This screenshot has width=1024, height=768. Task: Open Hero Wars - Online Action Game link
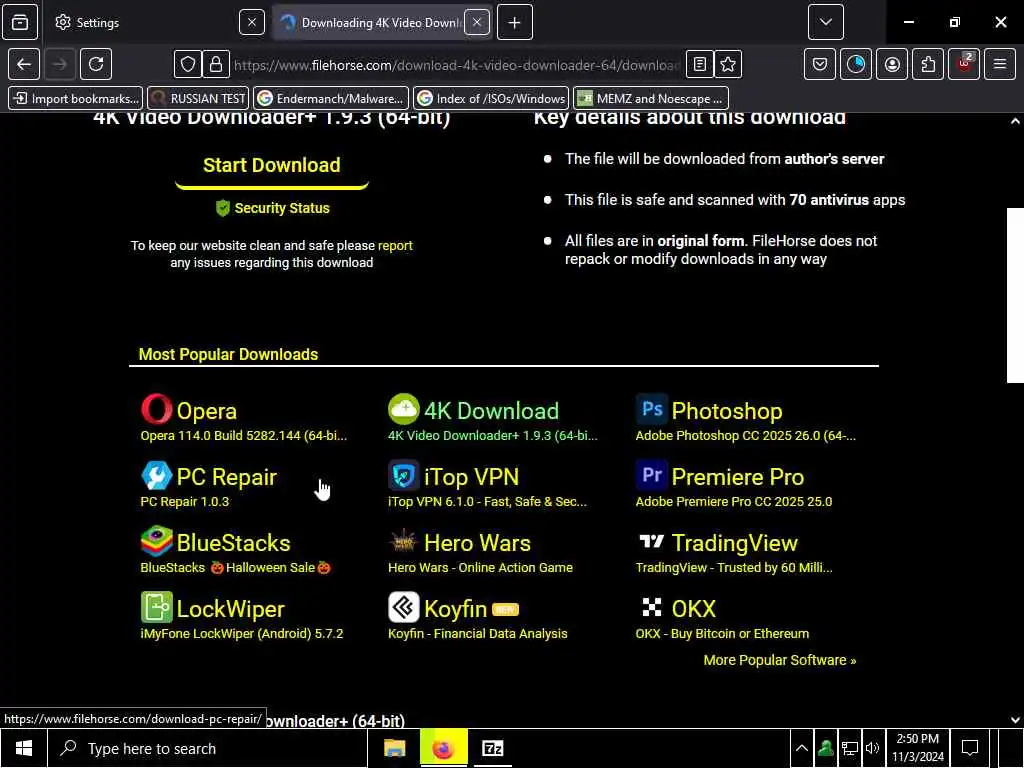[480, 568]
